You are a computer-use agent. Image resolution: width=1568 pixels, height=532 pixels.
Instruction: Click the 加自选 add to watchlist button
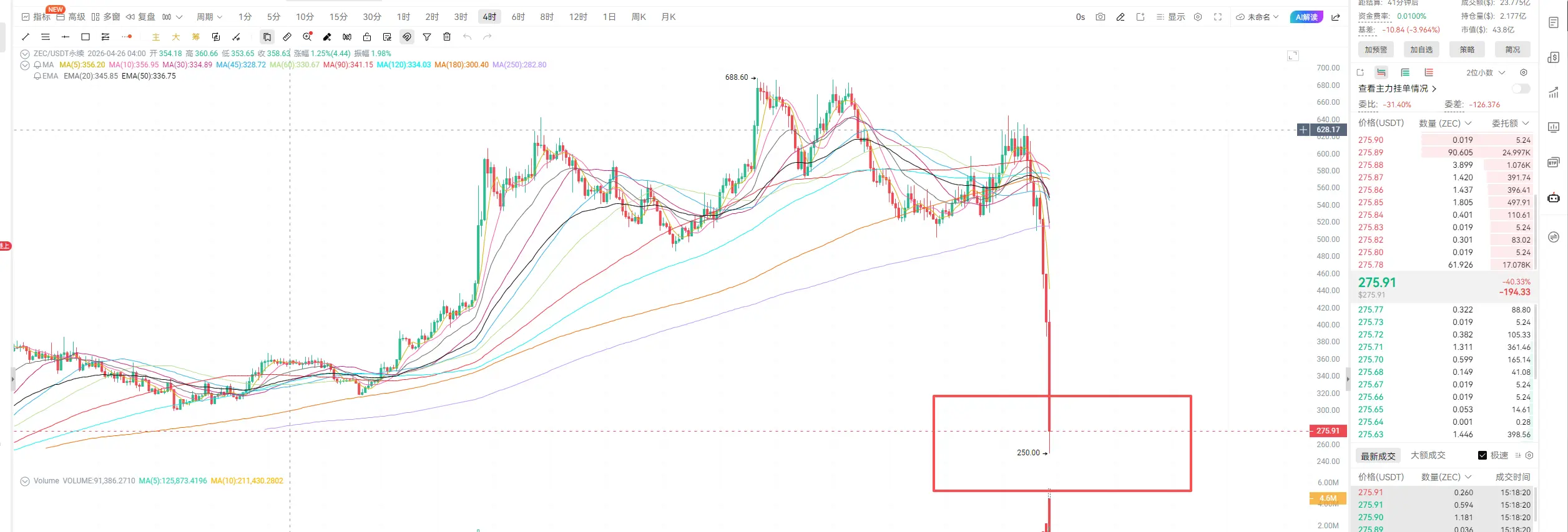point(1421,50)
